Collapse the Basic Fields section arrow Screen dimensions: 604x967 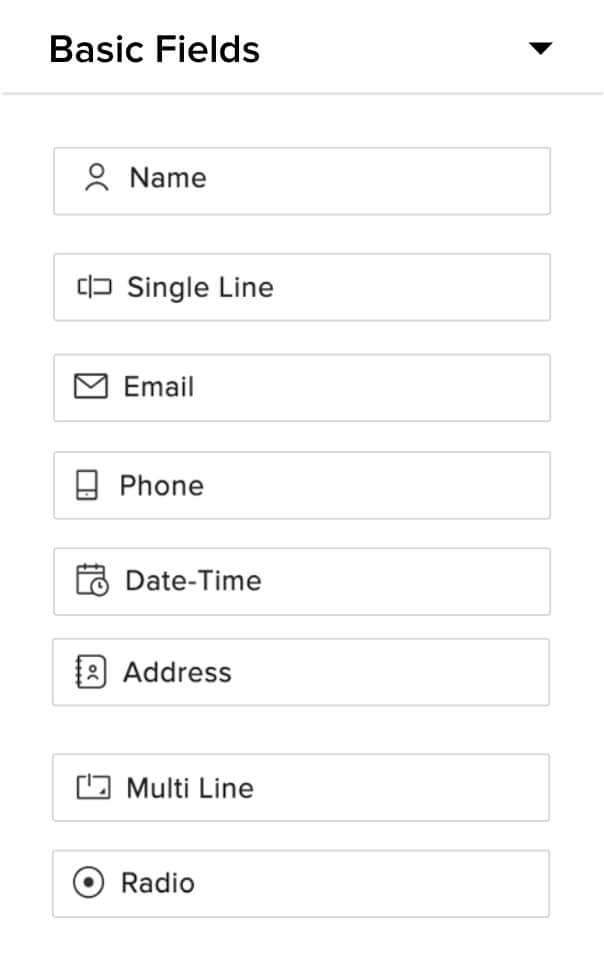coord(540,48)
